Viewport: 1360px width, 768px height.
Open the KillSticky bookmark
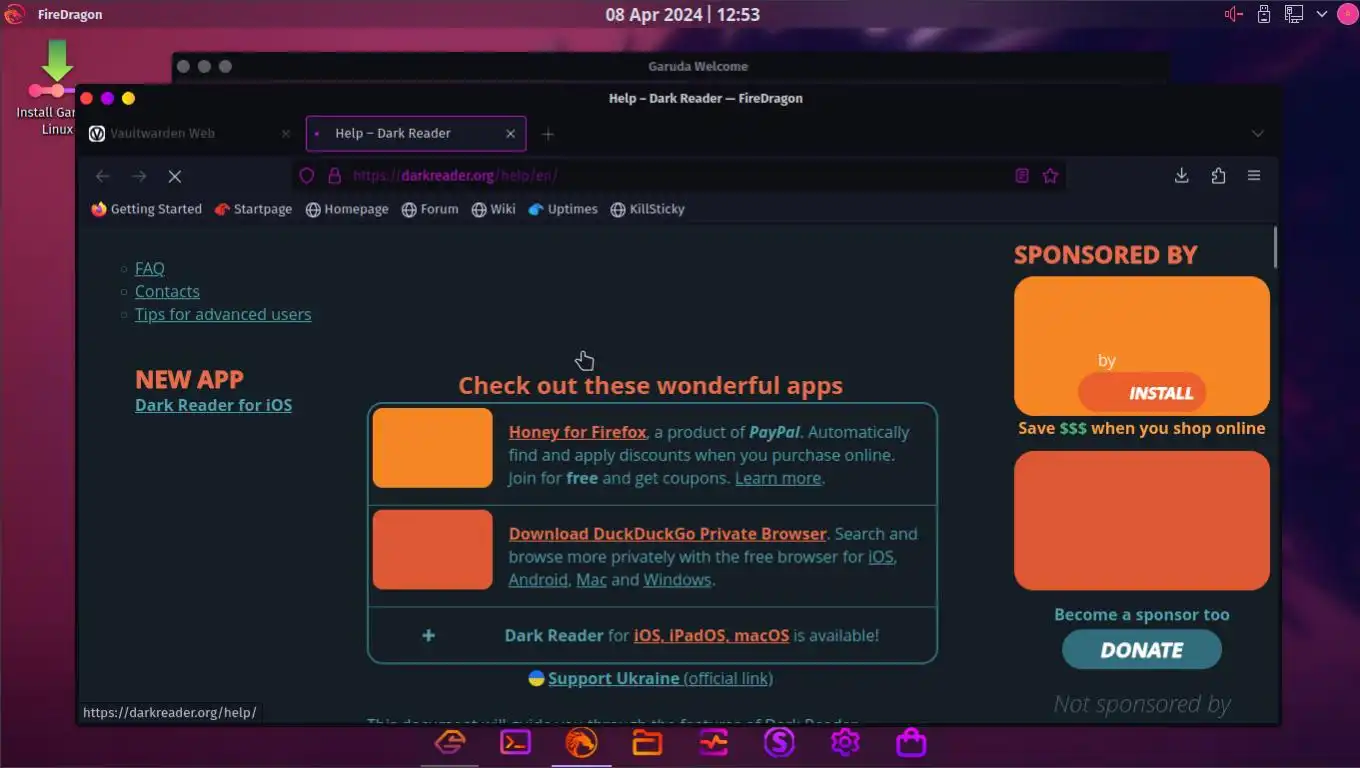[x=648, y=209]
